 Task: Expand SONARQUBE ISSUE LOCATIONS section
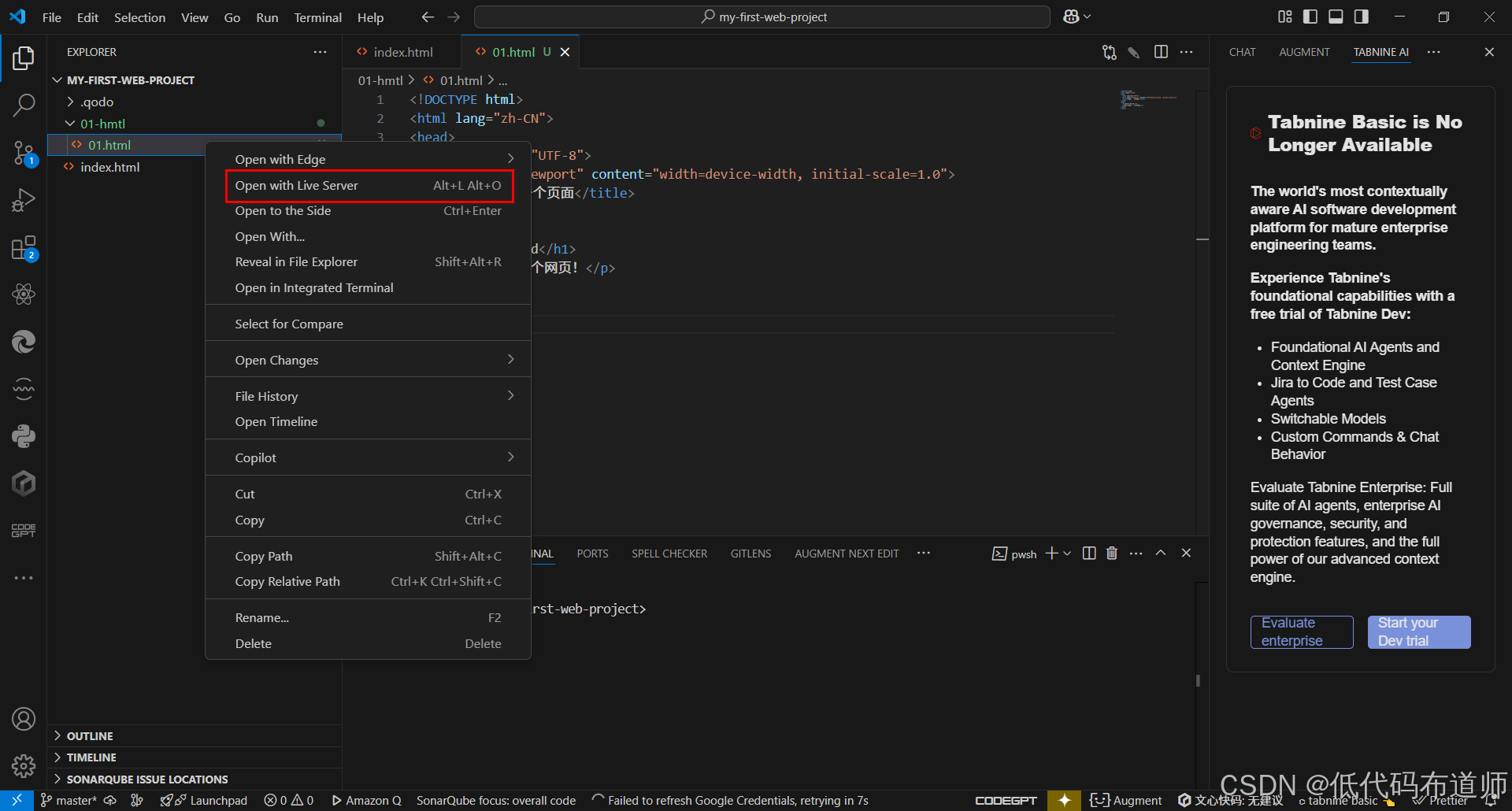[57, 779]
